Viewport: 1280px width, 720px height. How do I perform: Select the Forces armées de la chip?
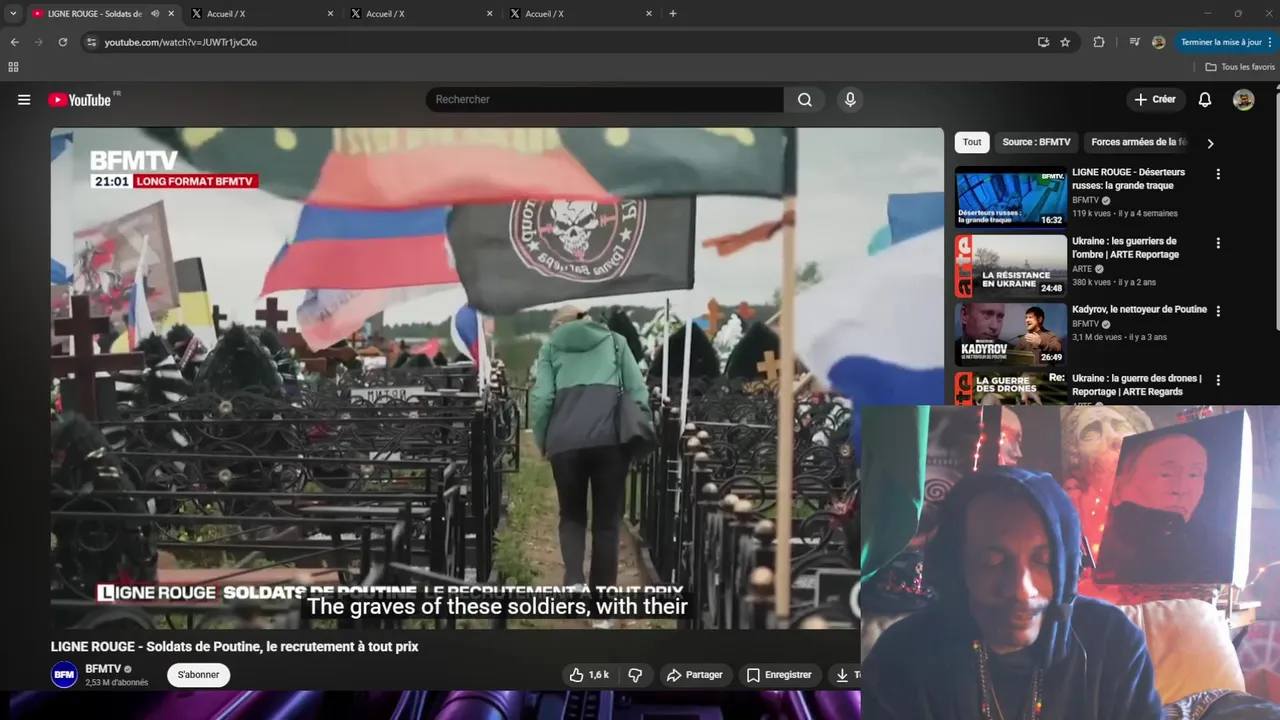1138,142
